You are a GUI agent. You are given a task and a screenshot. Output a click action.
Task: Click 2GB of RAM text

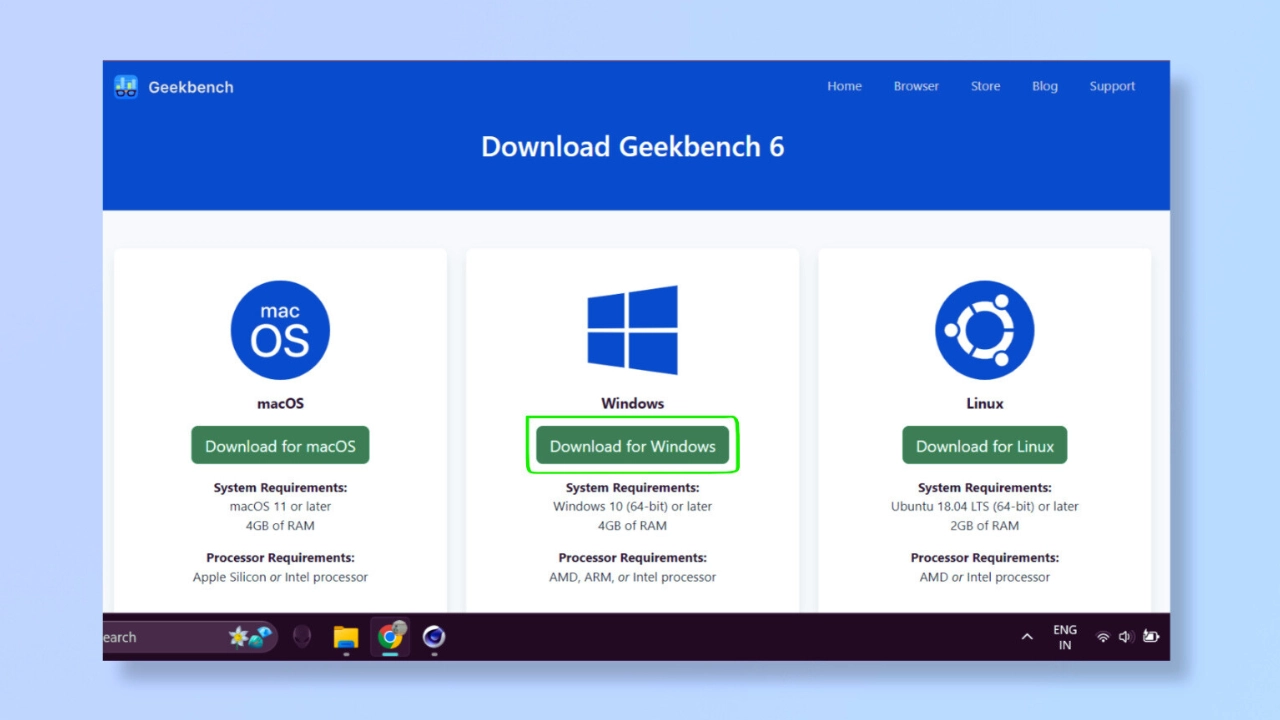click(x=985, y=526)
